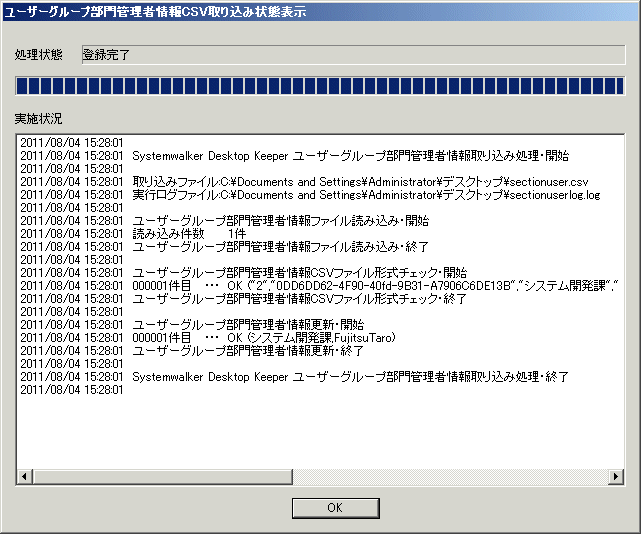Click the dialog title bar text
Screen dimensions: 641x534
tap(156, 12)
